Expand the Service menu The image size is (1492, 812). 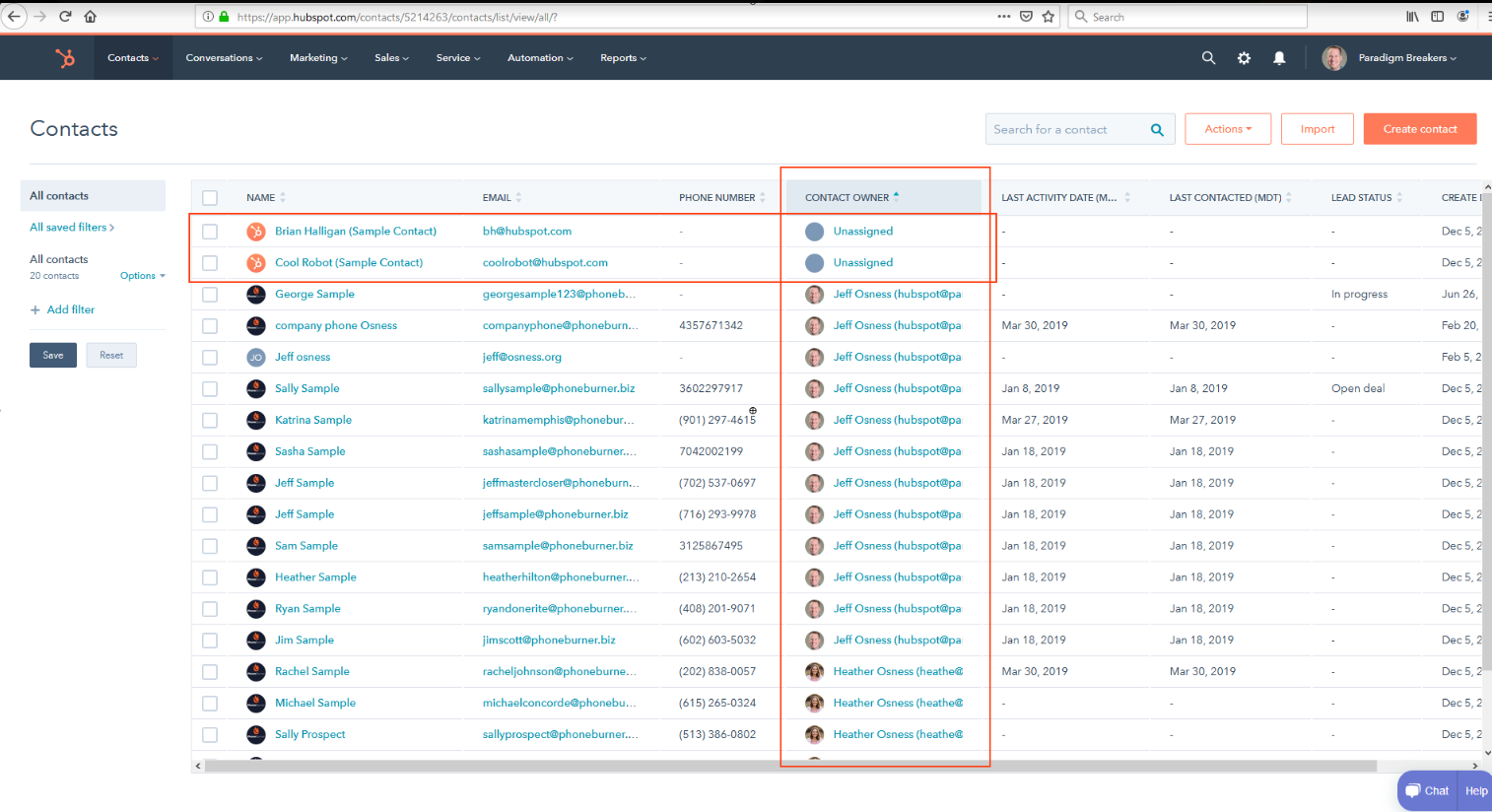click(458, 58)
